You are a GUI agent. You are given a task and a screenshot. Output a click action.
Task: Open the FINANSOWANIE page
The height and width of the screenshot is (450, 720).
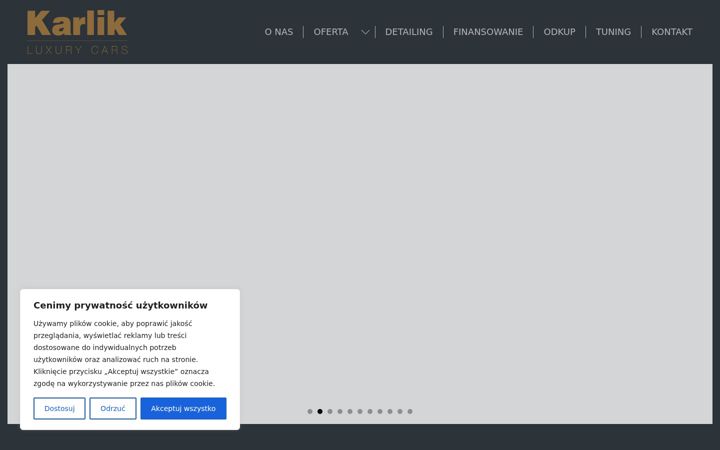coord(488,32)
